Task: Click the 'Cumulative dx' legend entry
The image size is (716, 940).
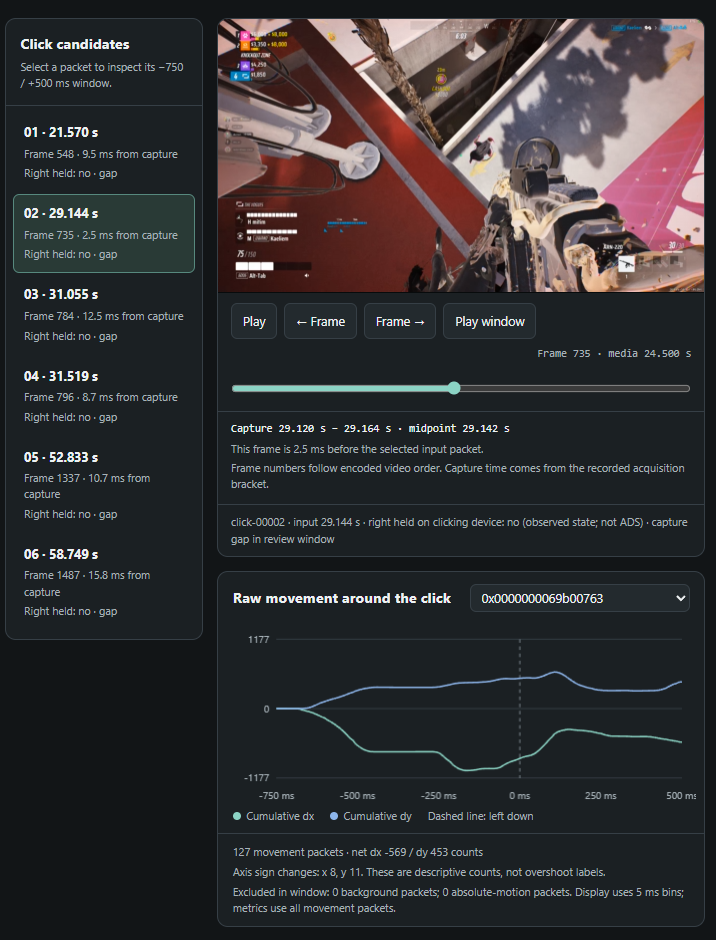Action: (273, 816)
